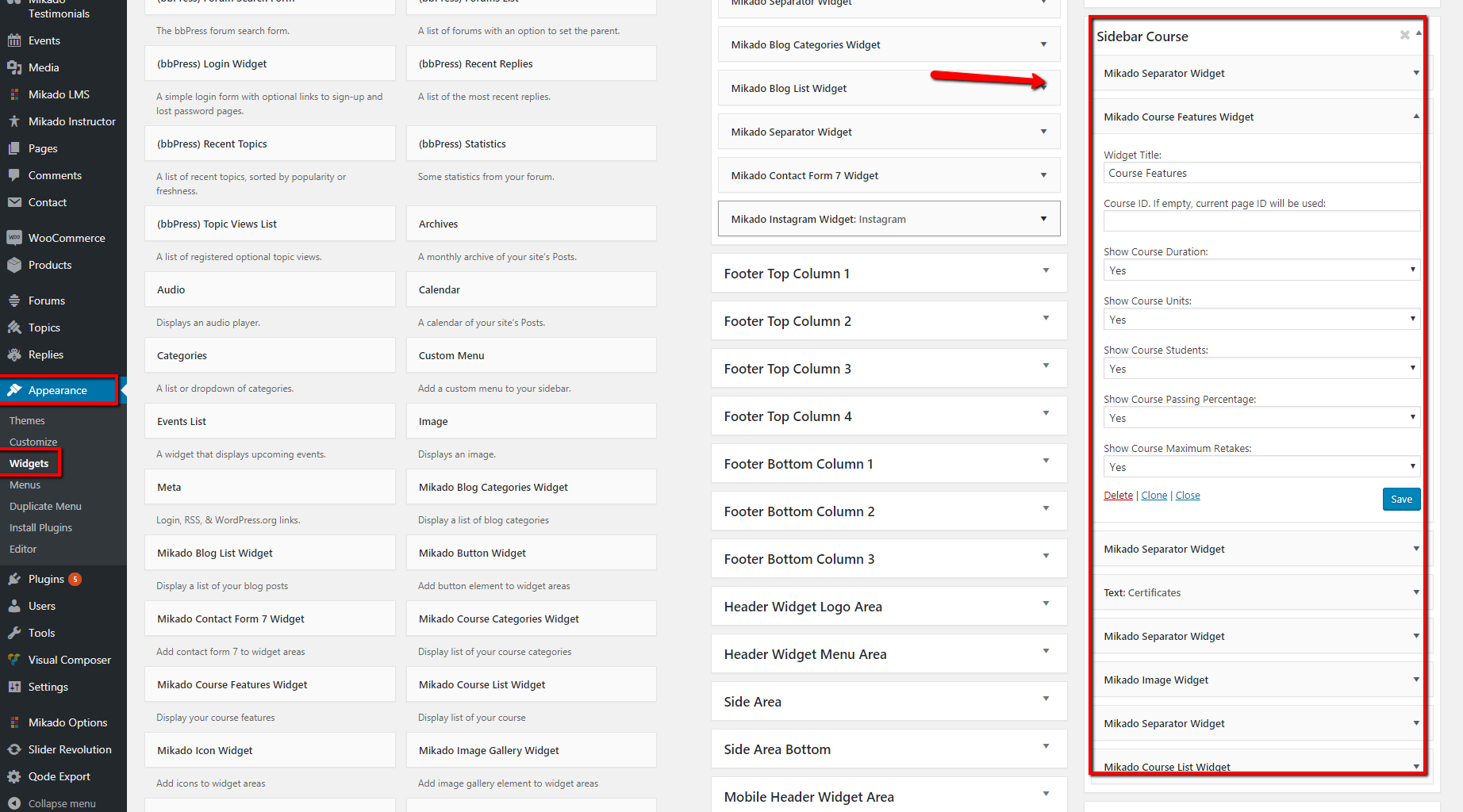Click the Topics icon in sidebar
This screenshot has height=812, width=1463.
point(14,327)
